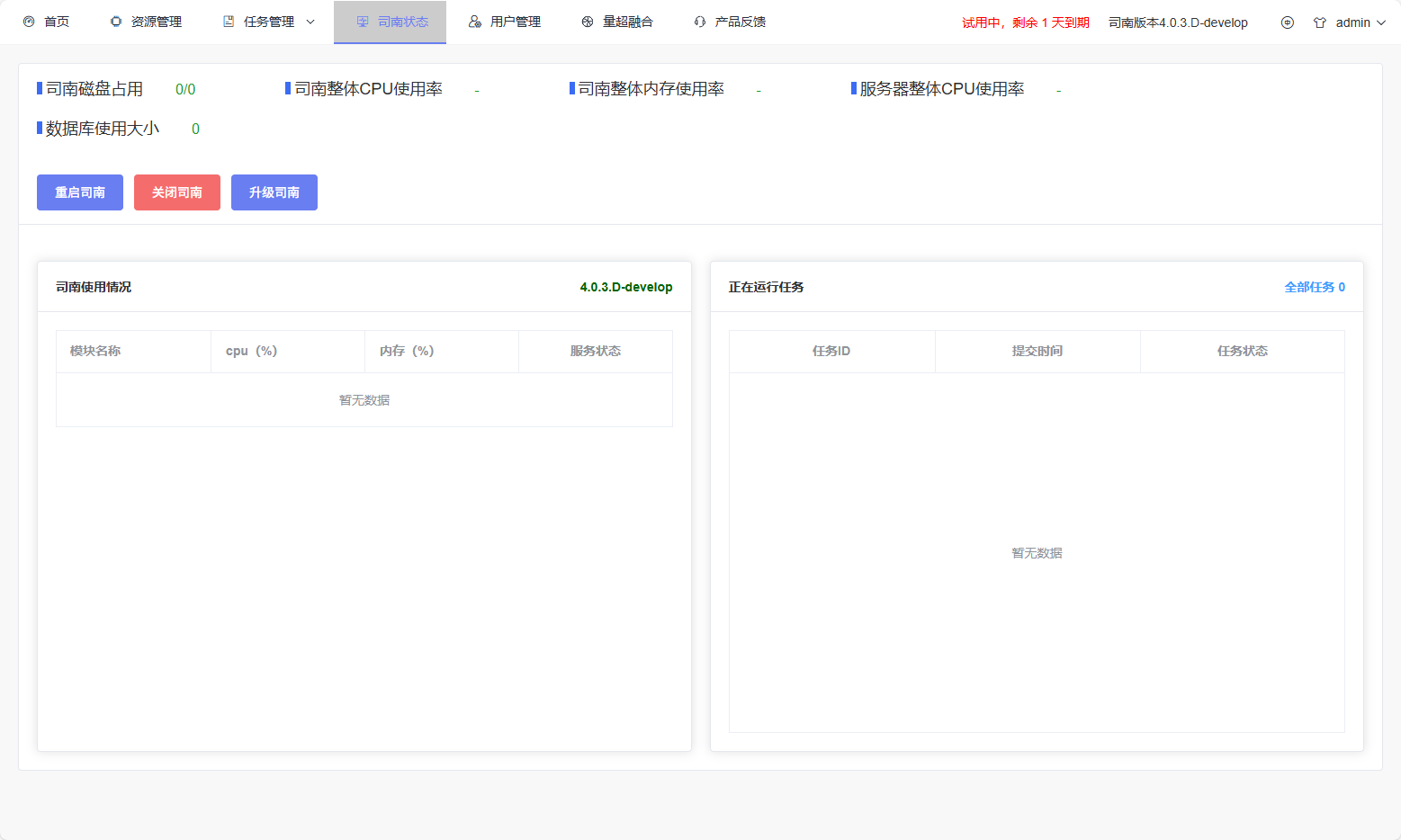Expand the admin account dropdown arrow
Screen dimensions: 1401x840
point(1381,22)
